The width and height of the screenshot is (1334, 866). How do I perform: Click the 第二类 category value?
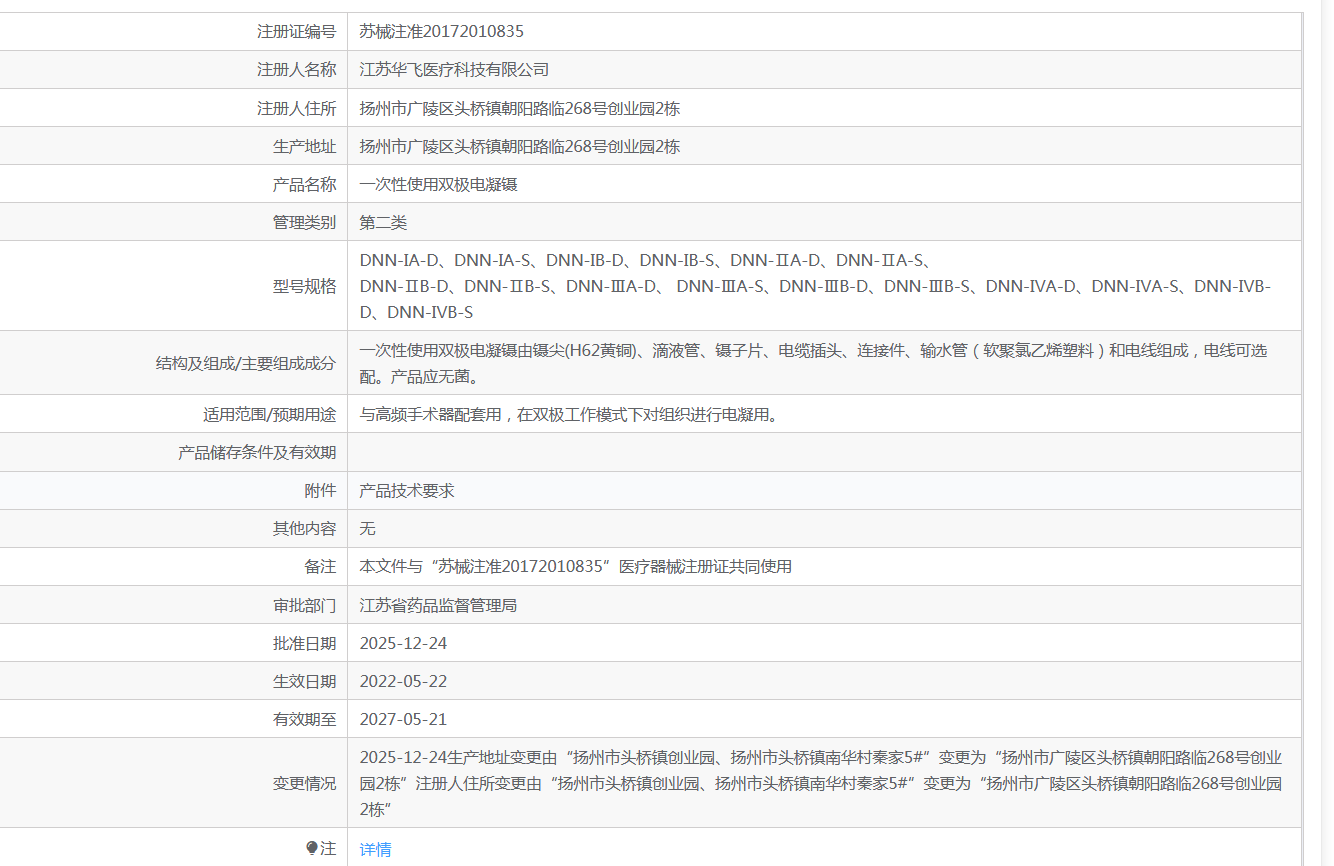point(383,222)
